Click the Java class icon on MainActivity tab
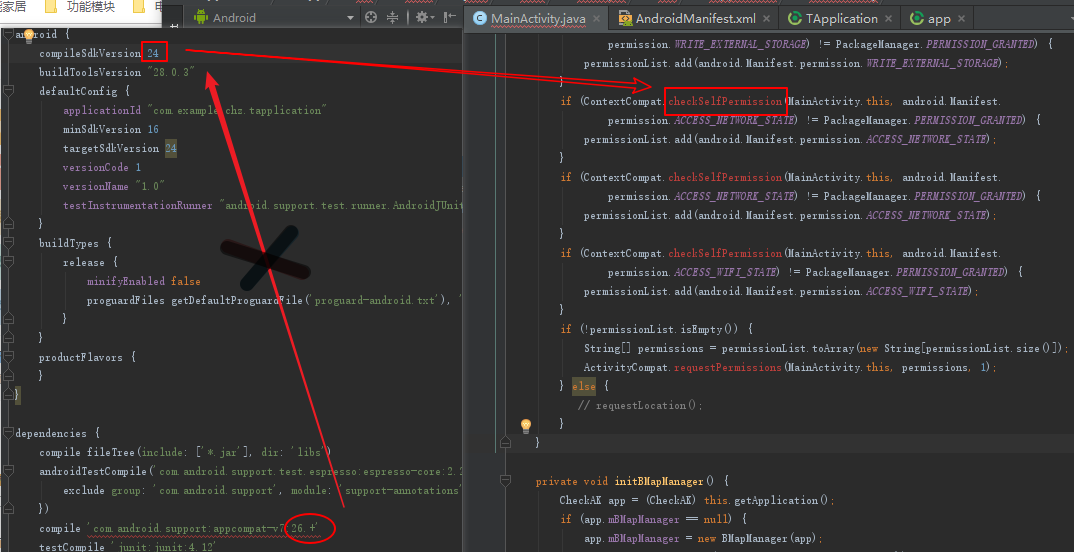Viewport: 1074px width, 552px height. [479, 18]
